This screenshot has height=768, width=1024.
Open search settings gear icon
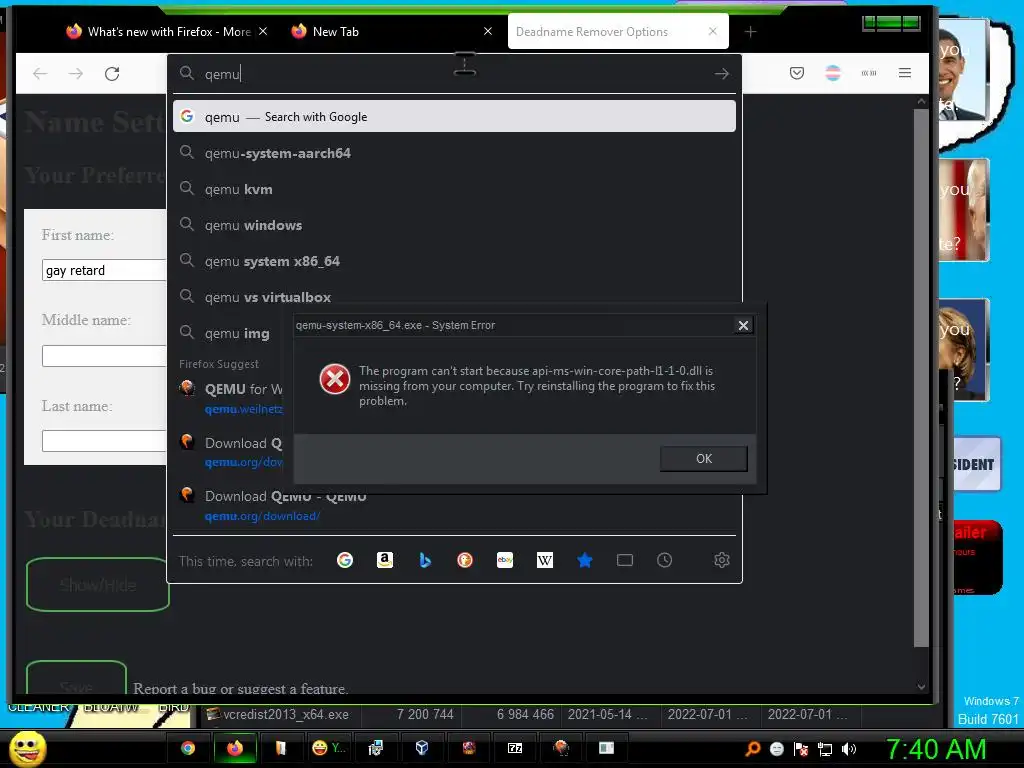[722, 560]
